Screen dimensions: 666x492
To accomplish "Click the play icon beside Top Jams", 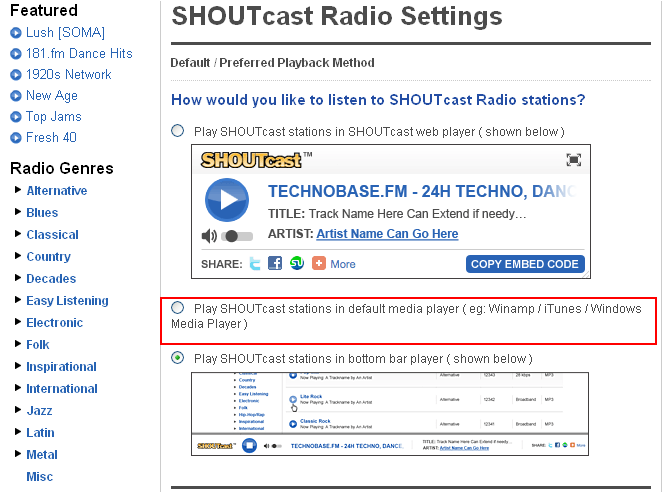I will pos(16,116).
